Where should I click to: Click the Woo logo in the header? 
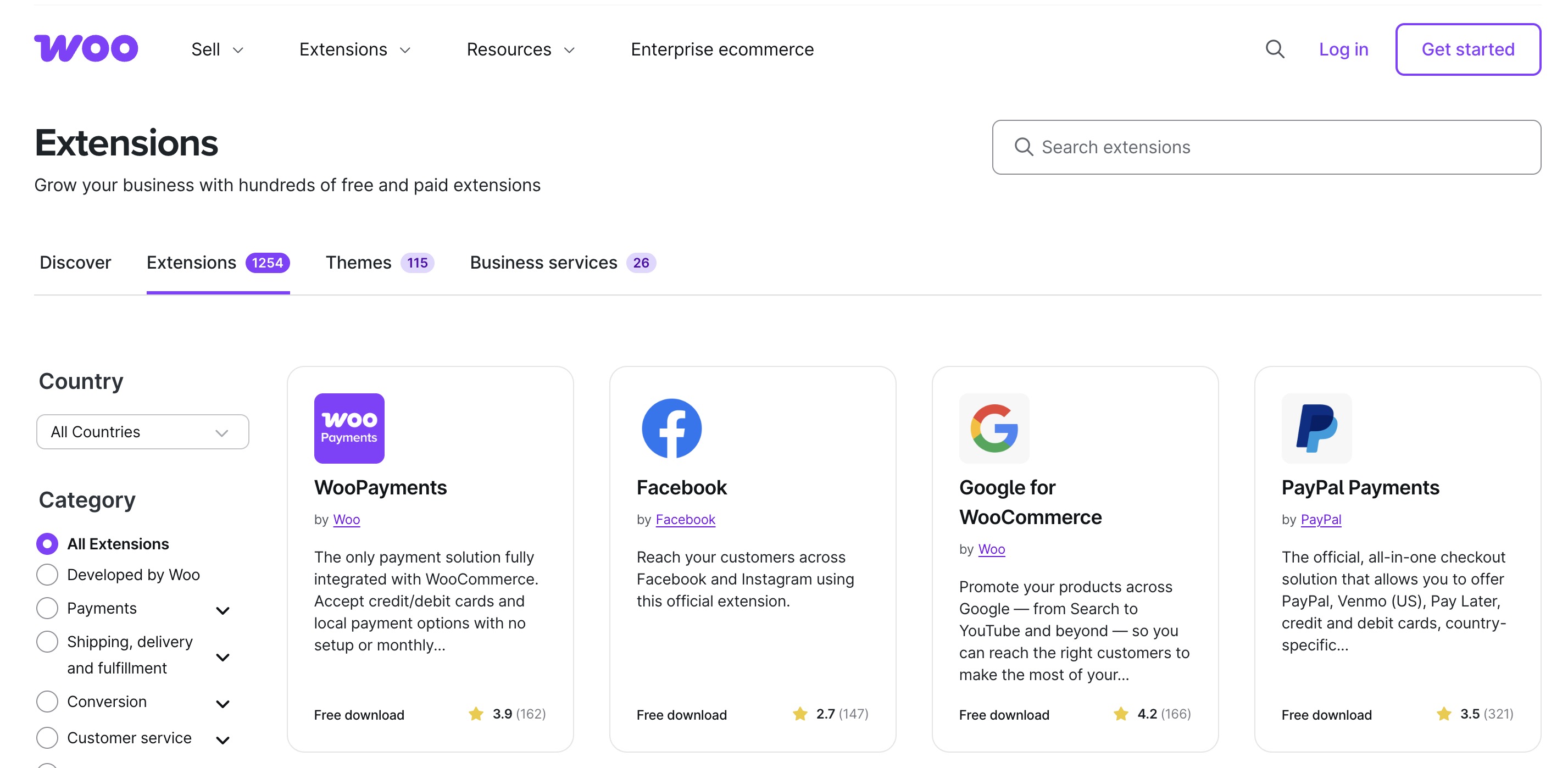click(x=86, y=48)
